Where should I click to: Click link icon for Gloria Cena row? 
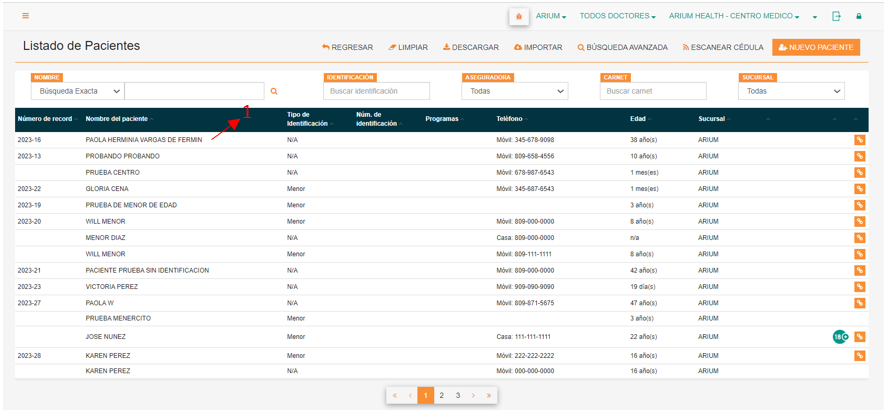coord(860,189)
